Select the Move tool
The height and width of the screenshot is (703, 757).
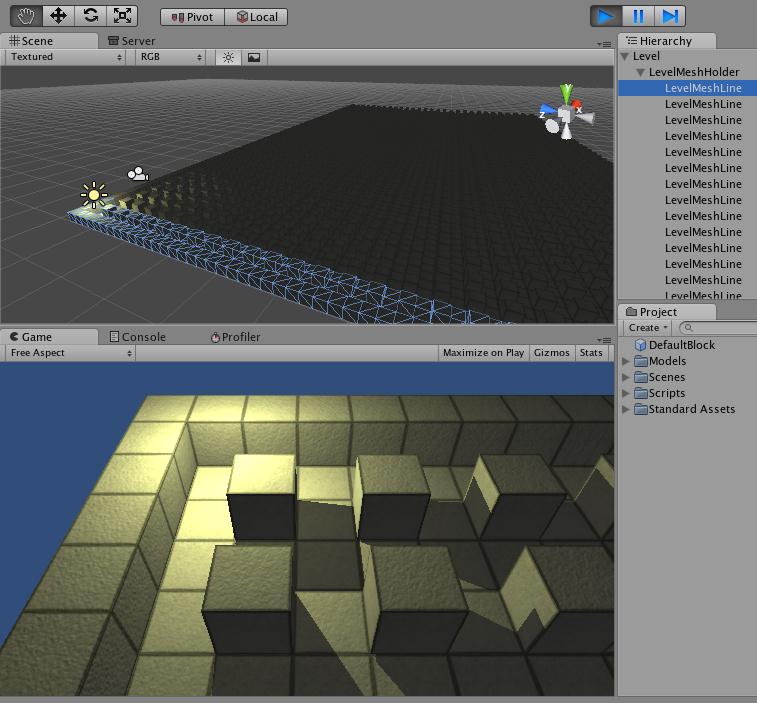[58, 16]
